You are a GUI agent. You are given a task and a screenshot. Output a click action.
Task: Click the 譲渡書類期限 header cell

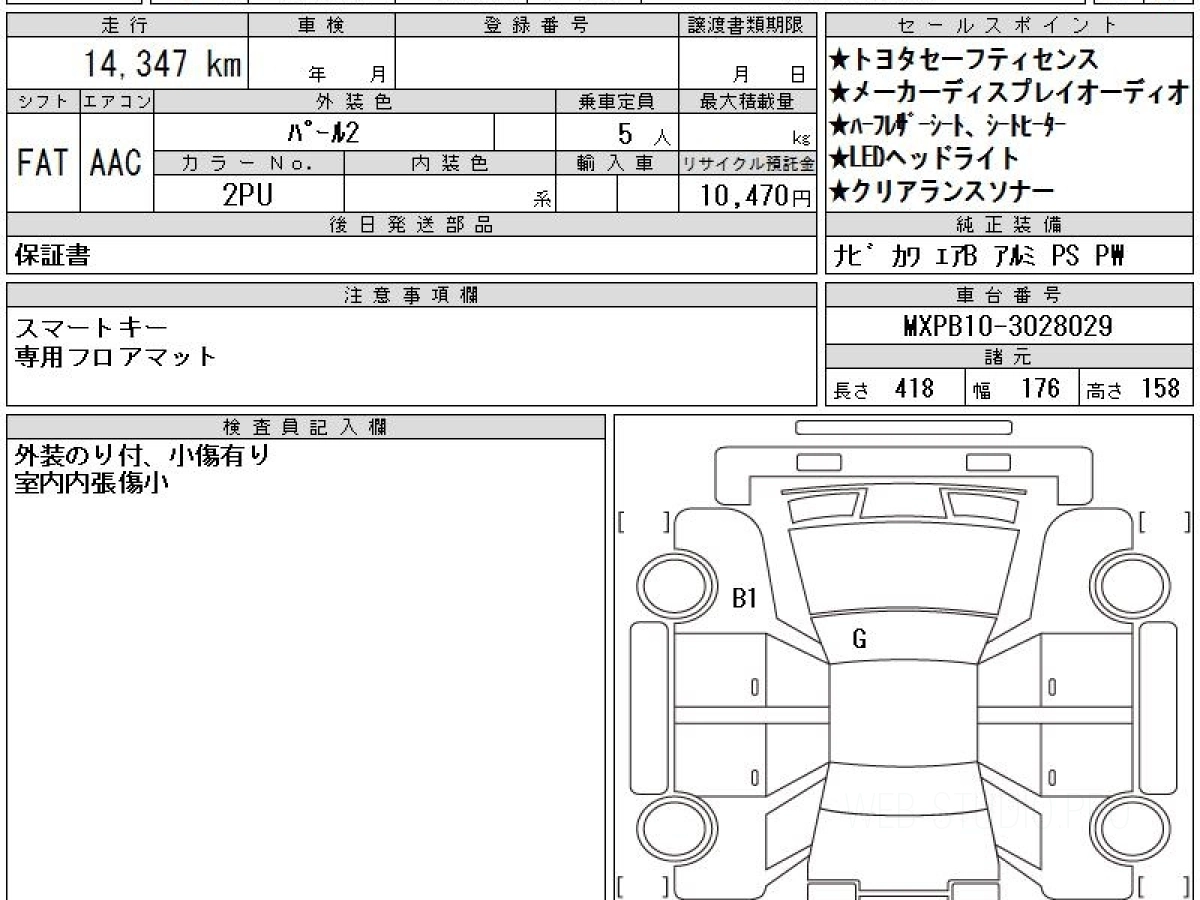748,26
